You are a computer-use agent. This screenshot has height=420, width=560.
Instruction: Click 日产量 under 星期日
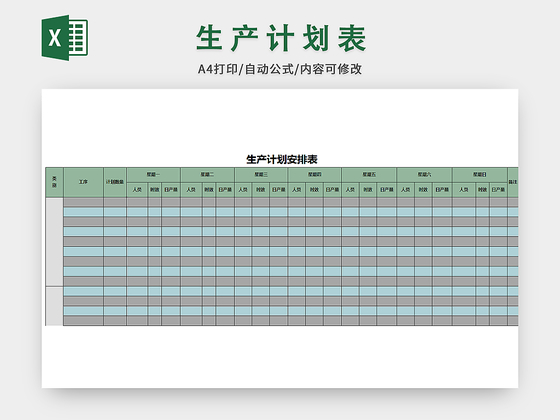coord(498,190)
